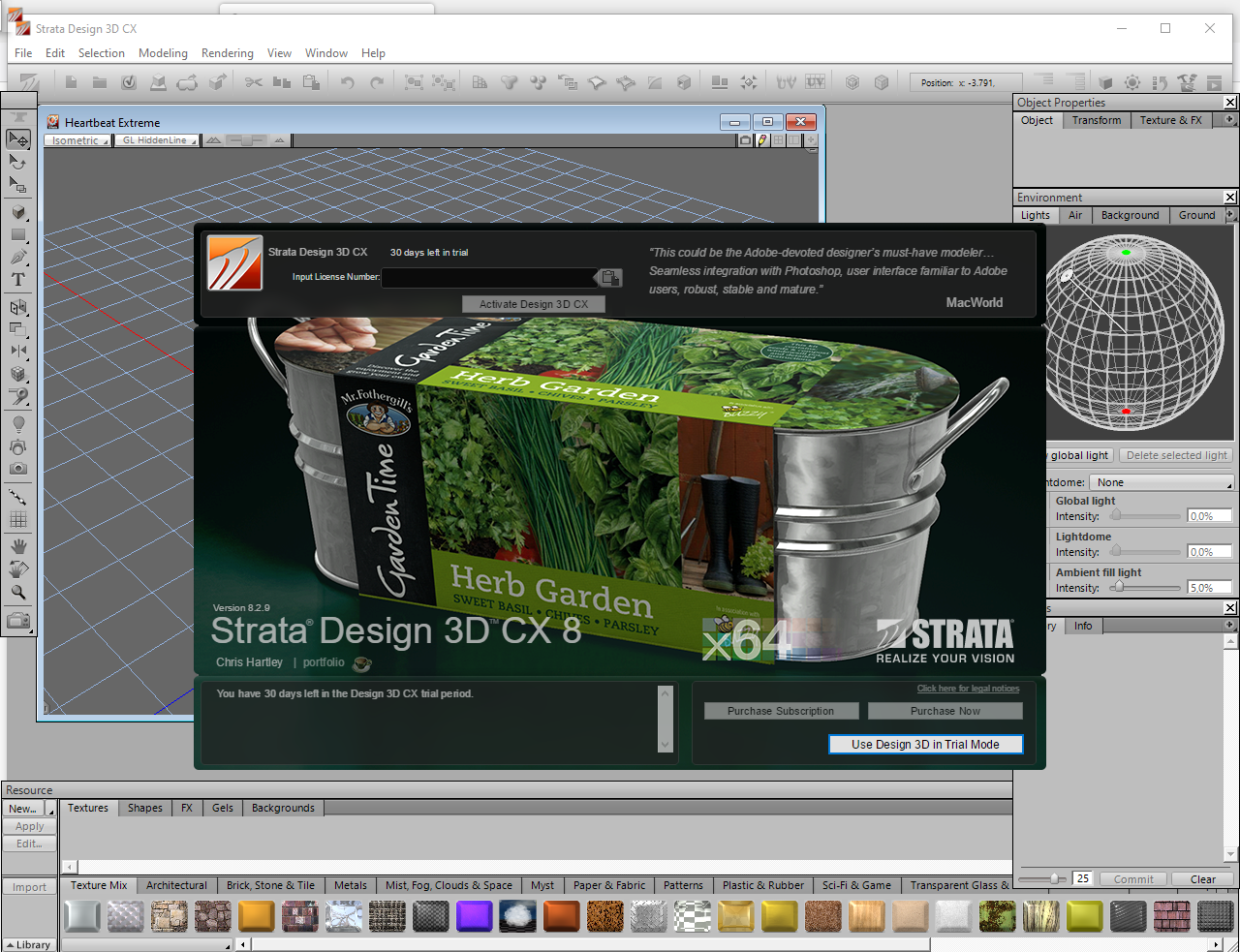The width and height of the screenshot is (1240, 952).
Task: Click the Purchase Subscription button
Action: tap(781, 711)
